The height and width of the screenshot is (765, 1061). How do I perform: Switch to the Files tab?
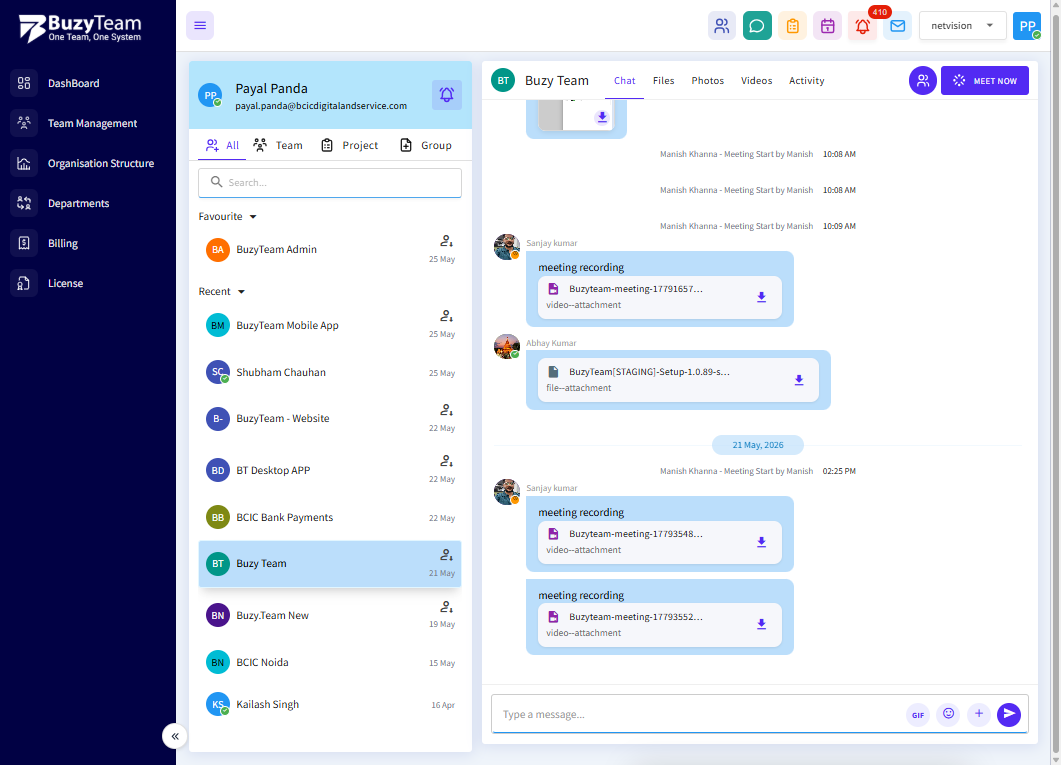(x=663, y=80)
